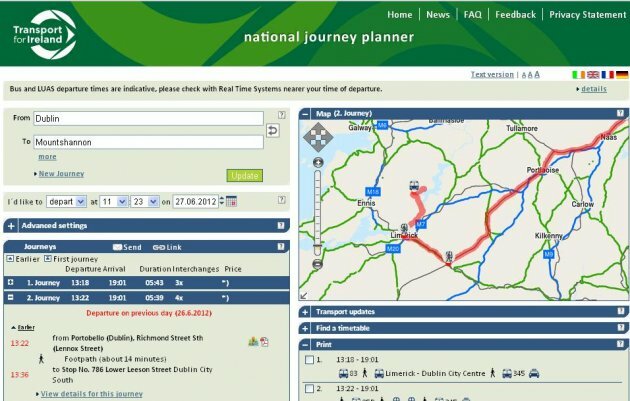Tick the checkbox for print journey 2
This screenshot has width=630, height=401.
309,389
